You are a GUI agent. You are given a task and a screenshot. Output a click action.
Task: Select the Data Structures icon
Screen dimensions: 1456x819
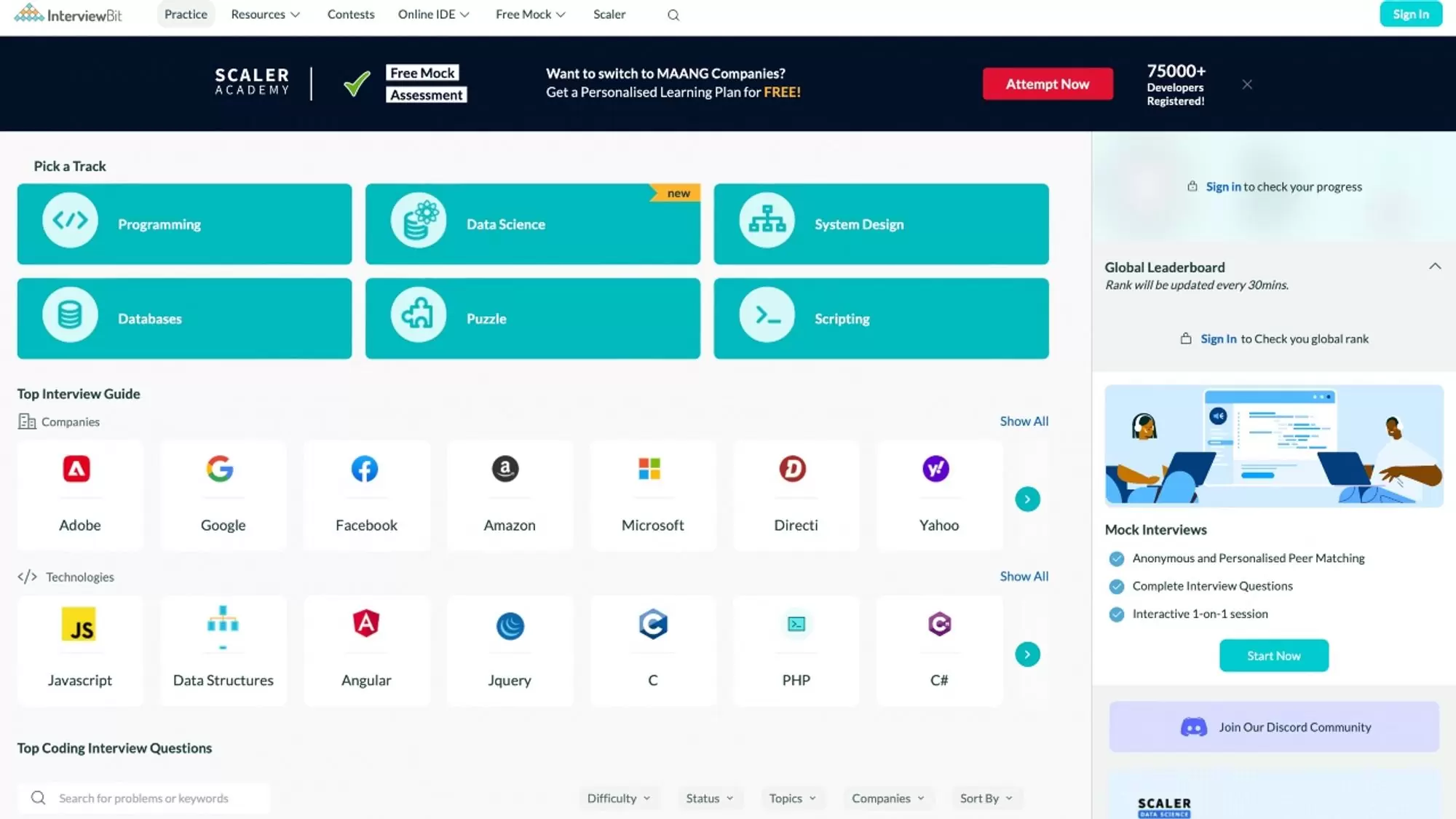coord(223,626)
